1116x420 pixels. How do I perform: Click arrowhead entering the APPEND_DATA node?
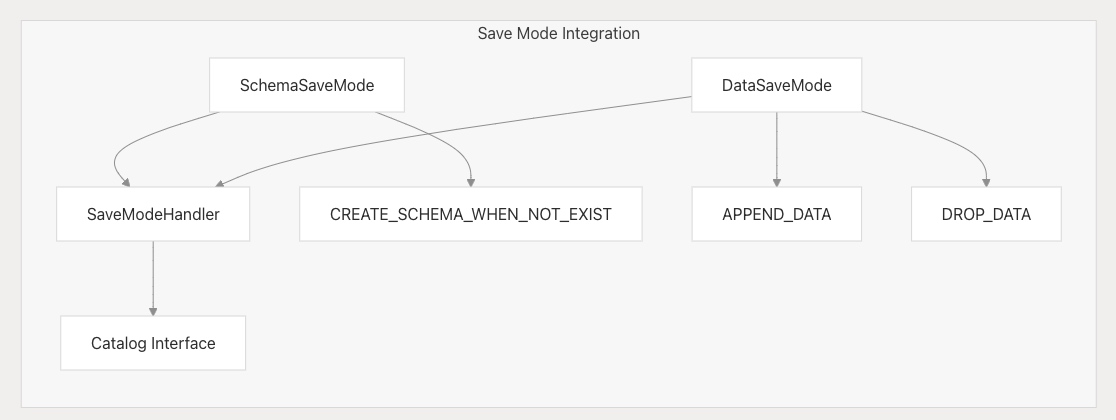coord(777,182)
